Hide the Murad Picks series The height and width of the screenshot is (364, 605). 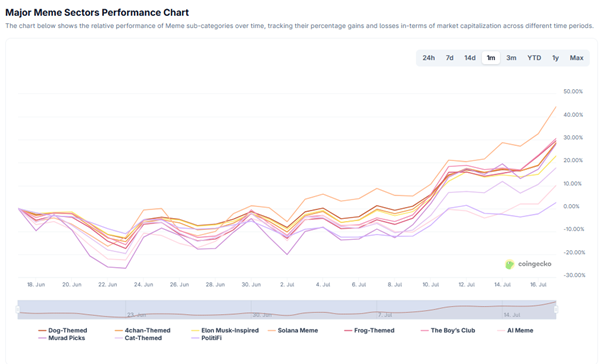pos(61,338)
